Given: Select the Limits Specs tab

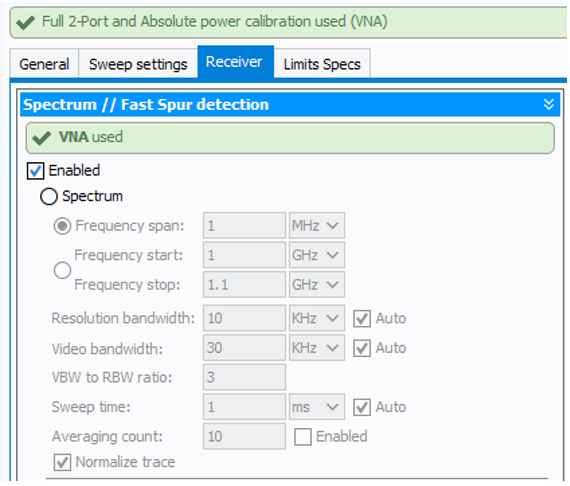Looking at the screenshot, I should pos(322,64).
